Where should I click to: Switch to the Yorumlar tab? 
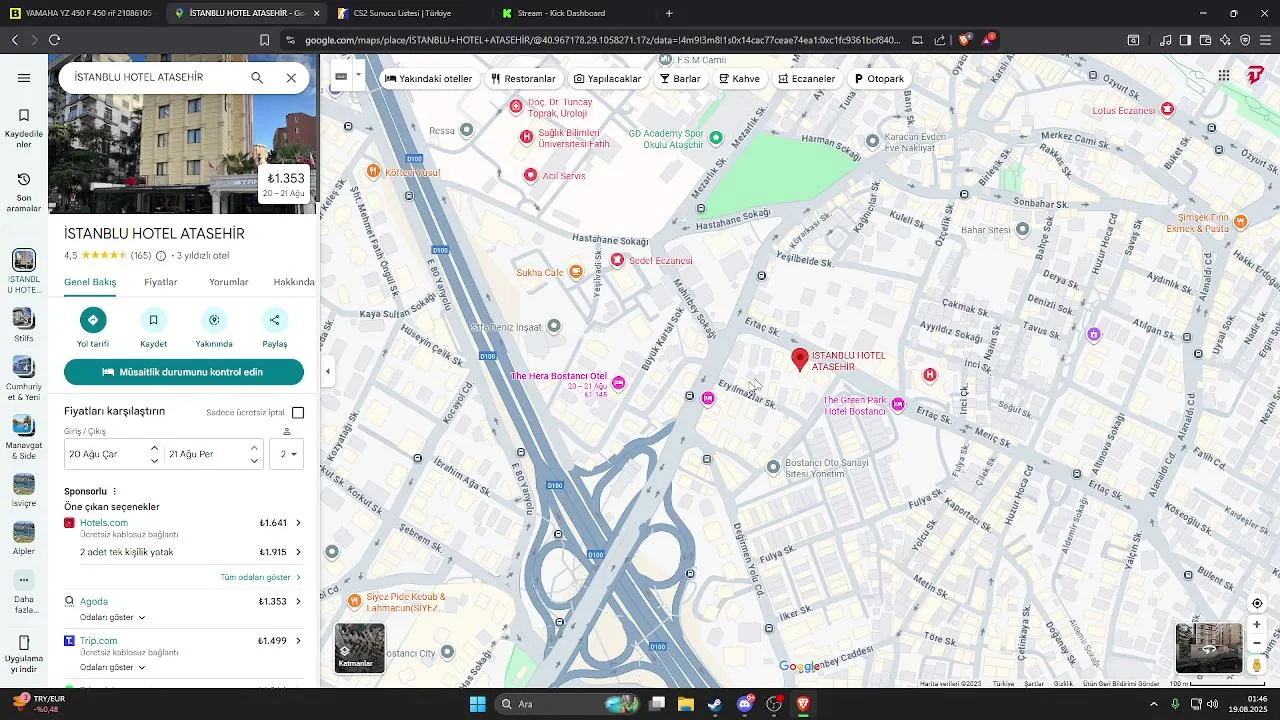(228, 282)
